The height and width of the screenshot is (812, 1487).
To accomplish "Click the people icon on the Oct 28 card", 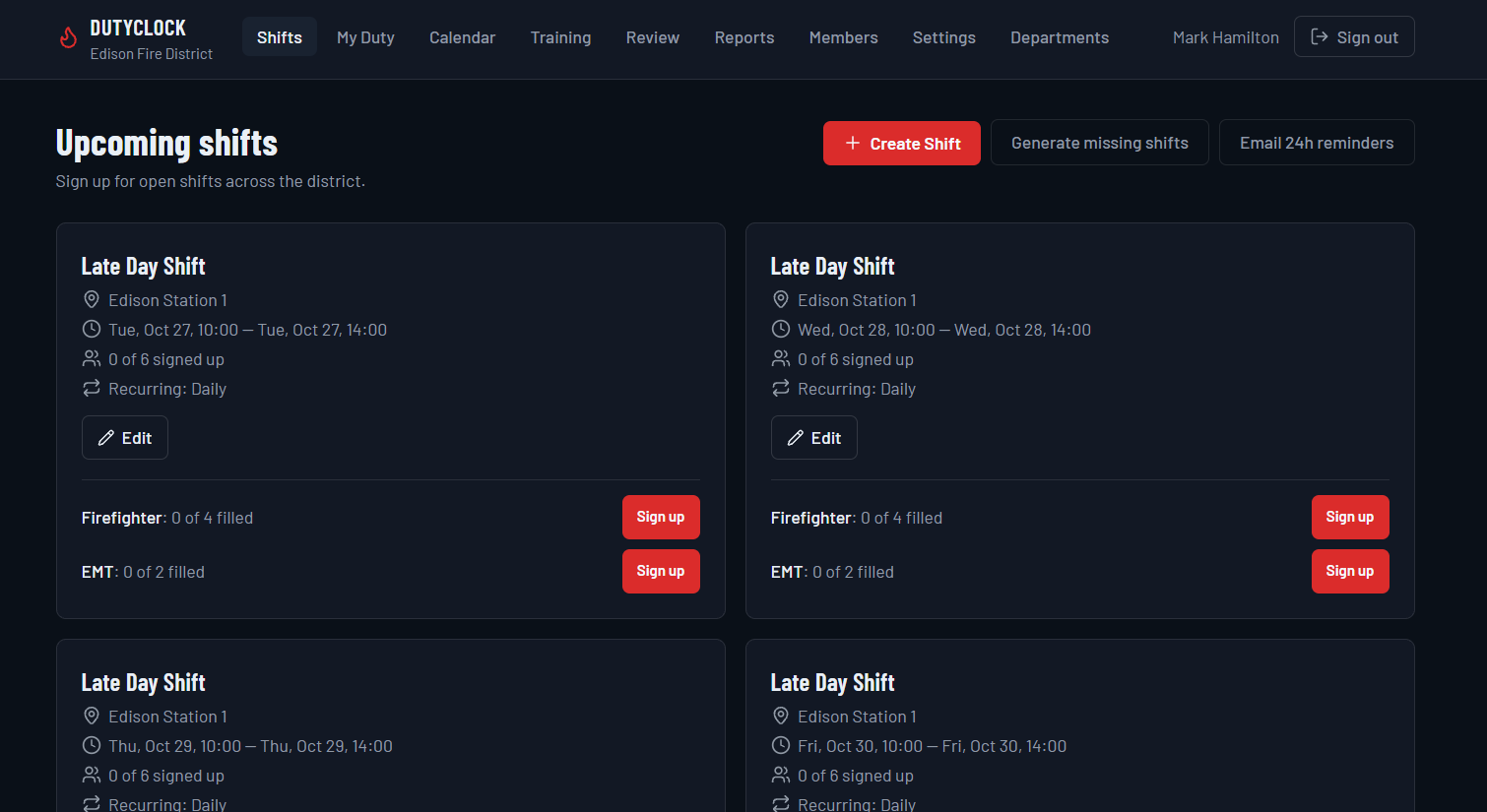I will pos(781,358).
